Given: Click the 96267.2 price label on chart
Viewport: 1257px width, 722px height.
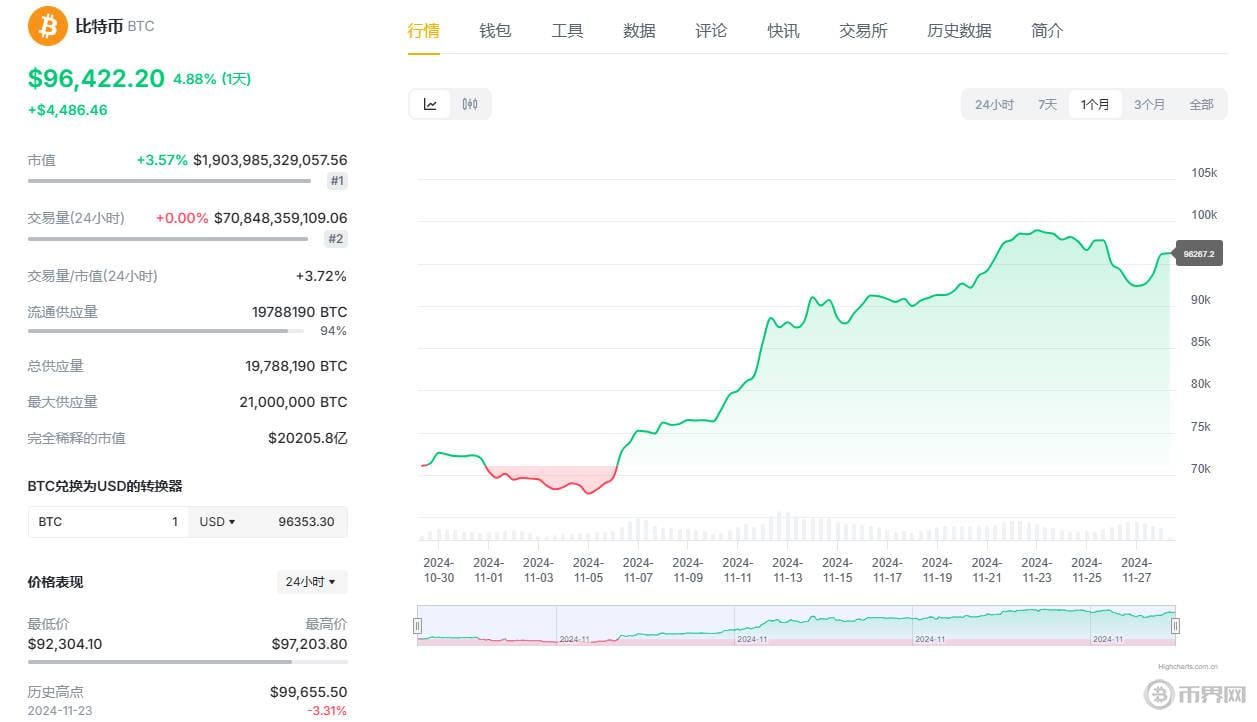Looking at the screenshot, I should point(1199,254).
